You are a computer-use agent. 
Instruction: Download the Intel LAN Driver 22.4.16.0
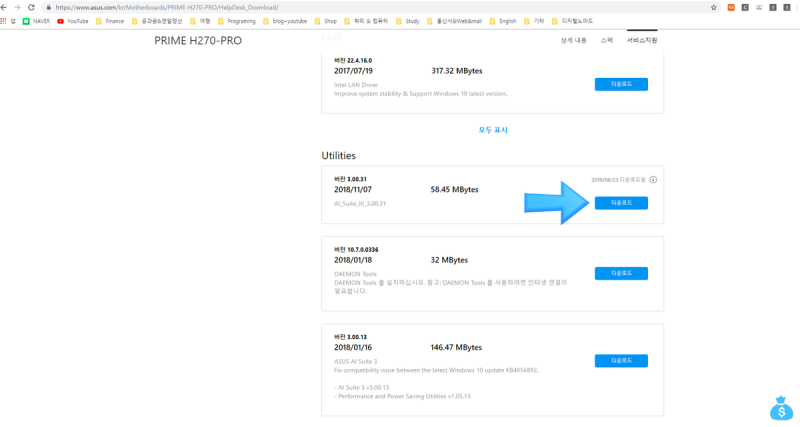(x=621, y=84)
